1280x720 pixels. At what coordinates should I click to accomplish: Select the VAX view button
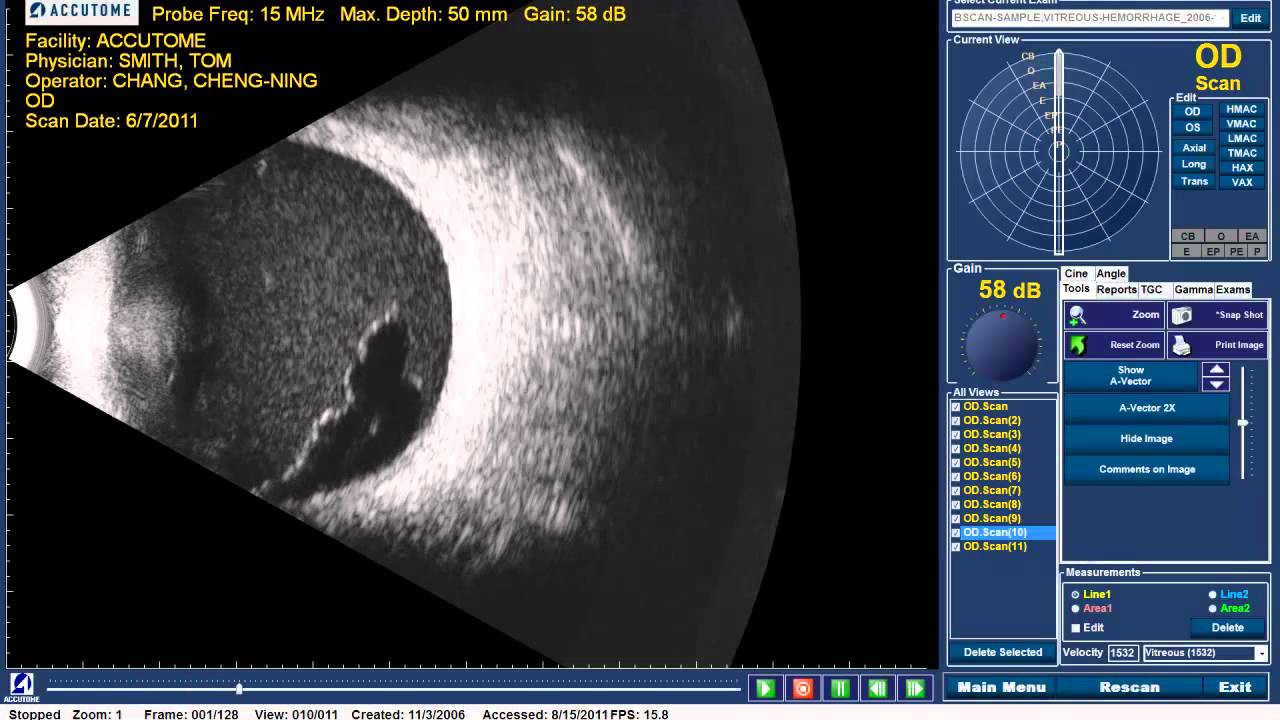click(1242, 183)
